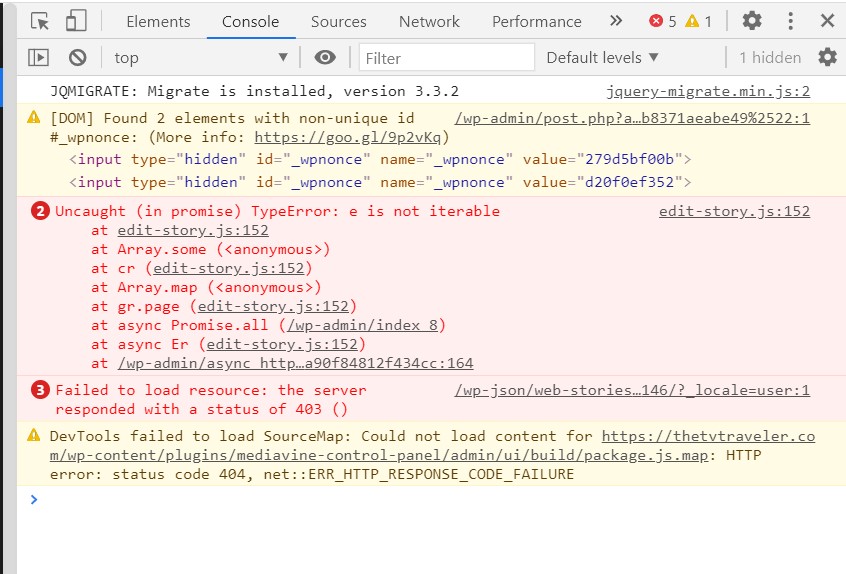Switch to the Elements tab
Image resolution: width=846 pixels, height=574 pixels.
[x=158, y=21]
